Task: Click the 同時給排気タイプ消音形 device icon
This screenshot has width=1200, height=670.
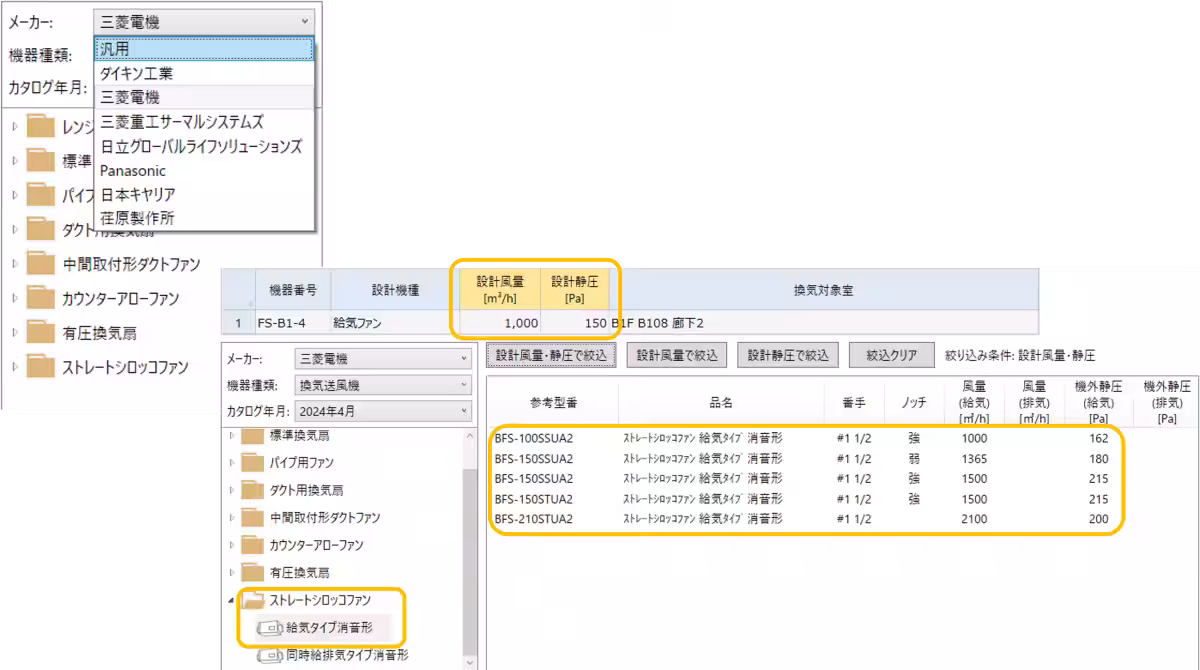Action: click(270, 656)
